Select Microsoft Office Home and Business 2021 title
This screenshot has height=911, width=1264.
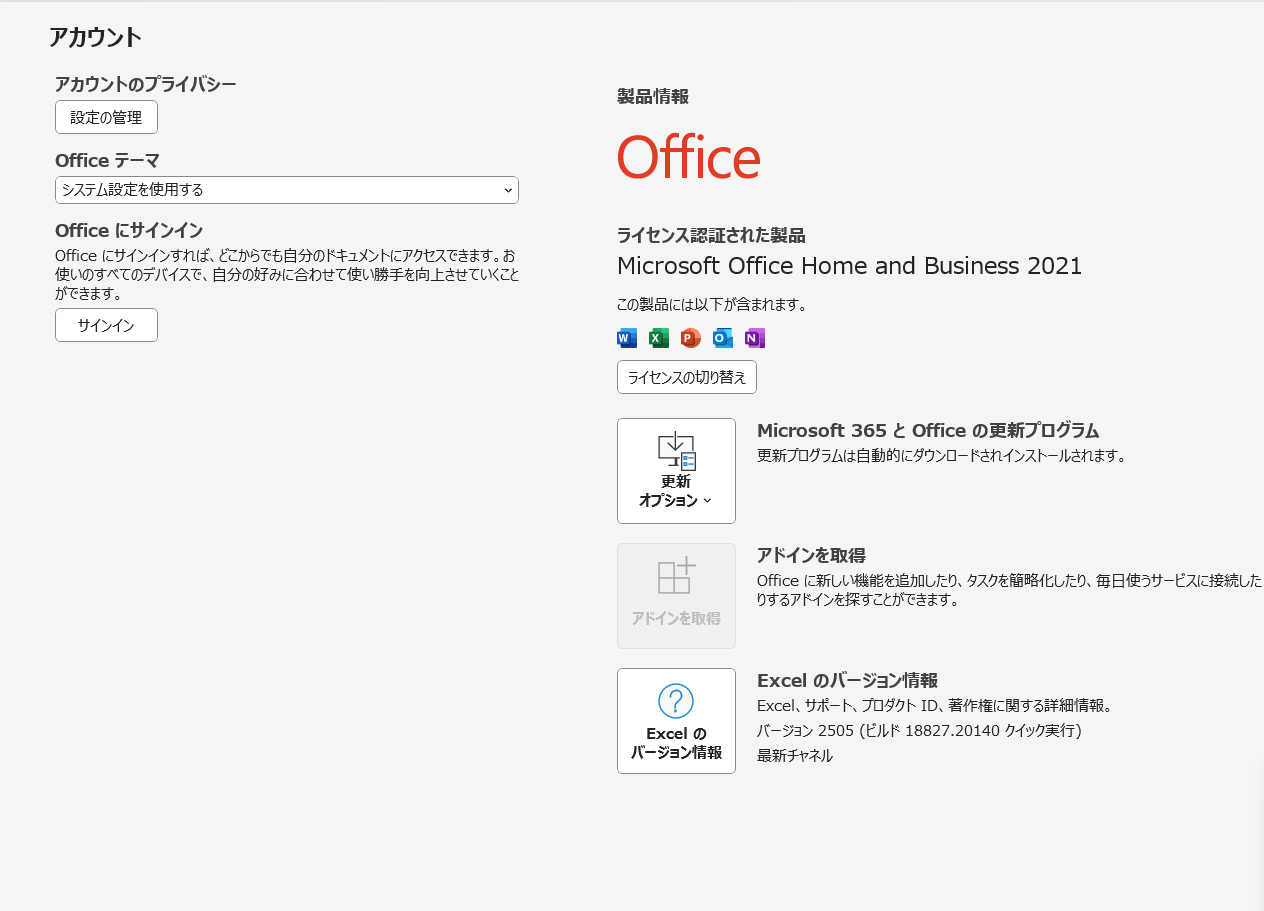850,266
